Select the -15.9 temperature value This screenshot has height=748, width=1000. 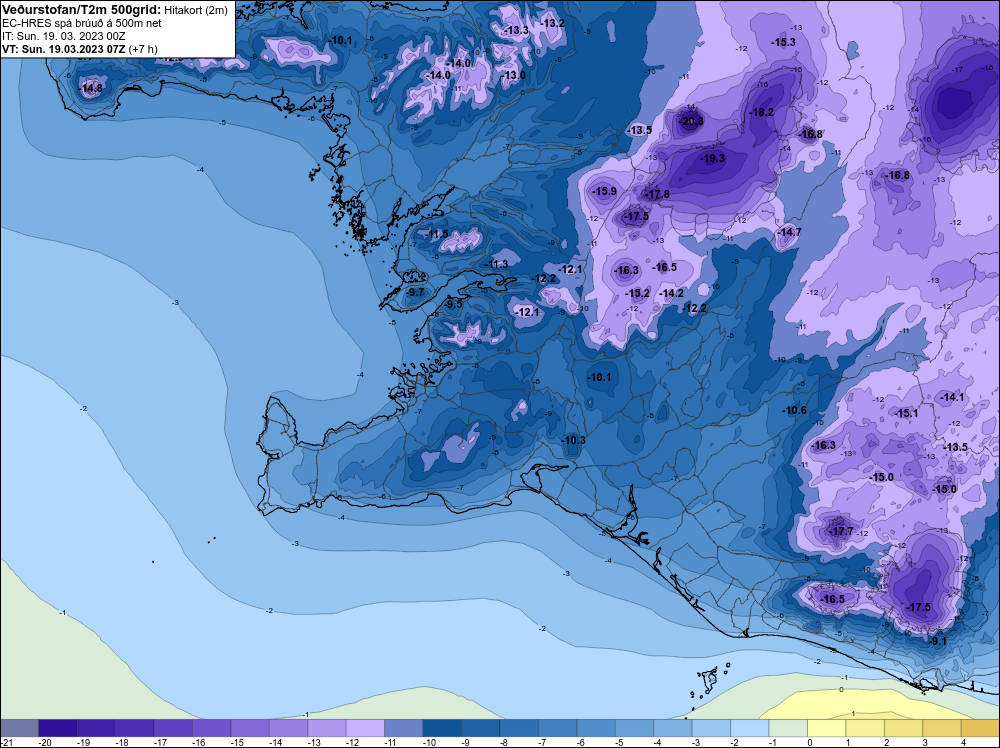pyautogui.click(x=604, y=191)
